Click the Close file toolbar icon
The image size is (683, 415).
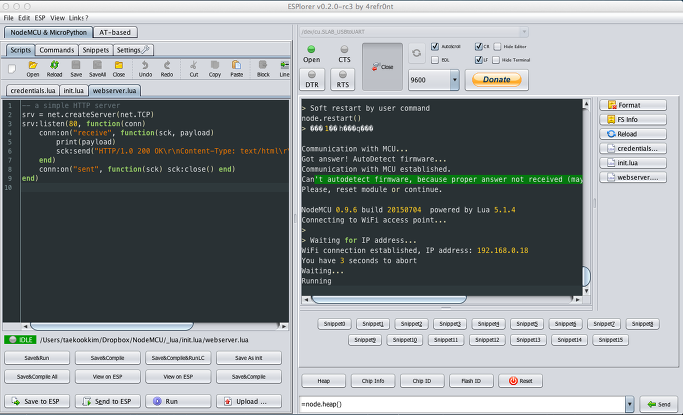pyautogui.click(x=118, y=69)
